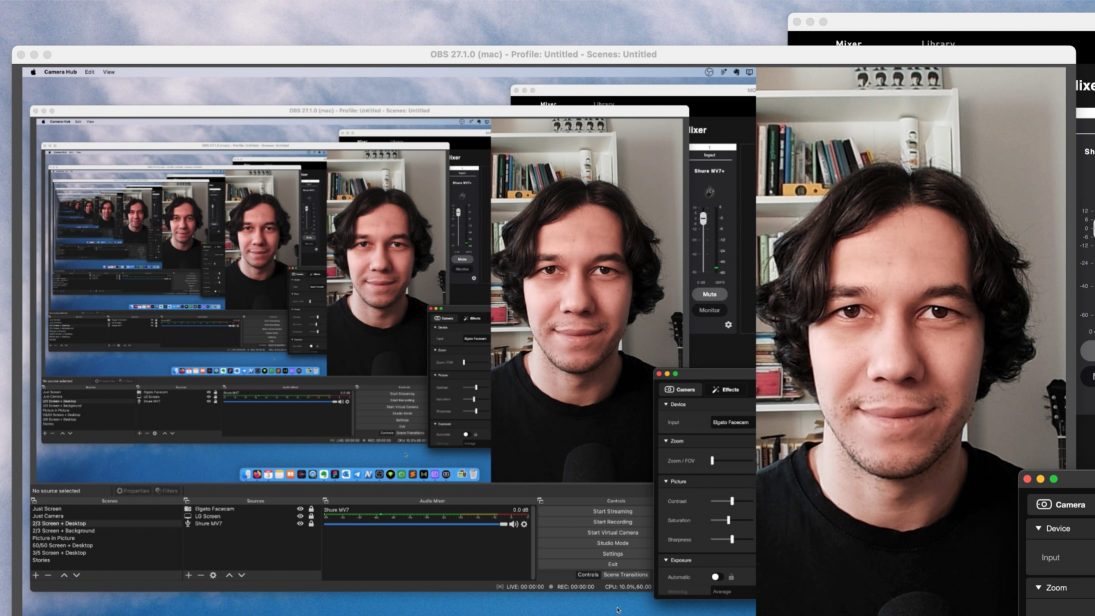1095x616 pixels.
Task: Switch to the Scene Transitions tab in OBS
Action: tap(626, 575)
